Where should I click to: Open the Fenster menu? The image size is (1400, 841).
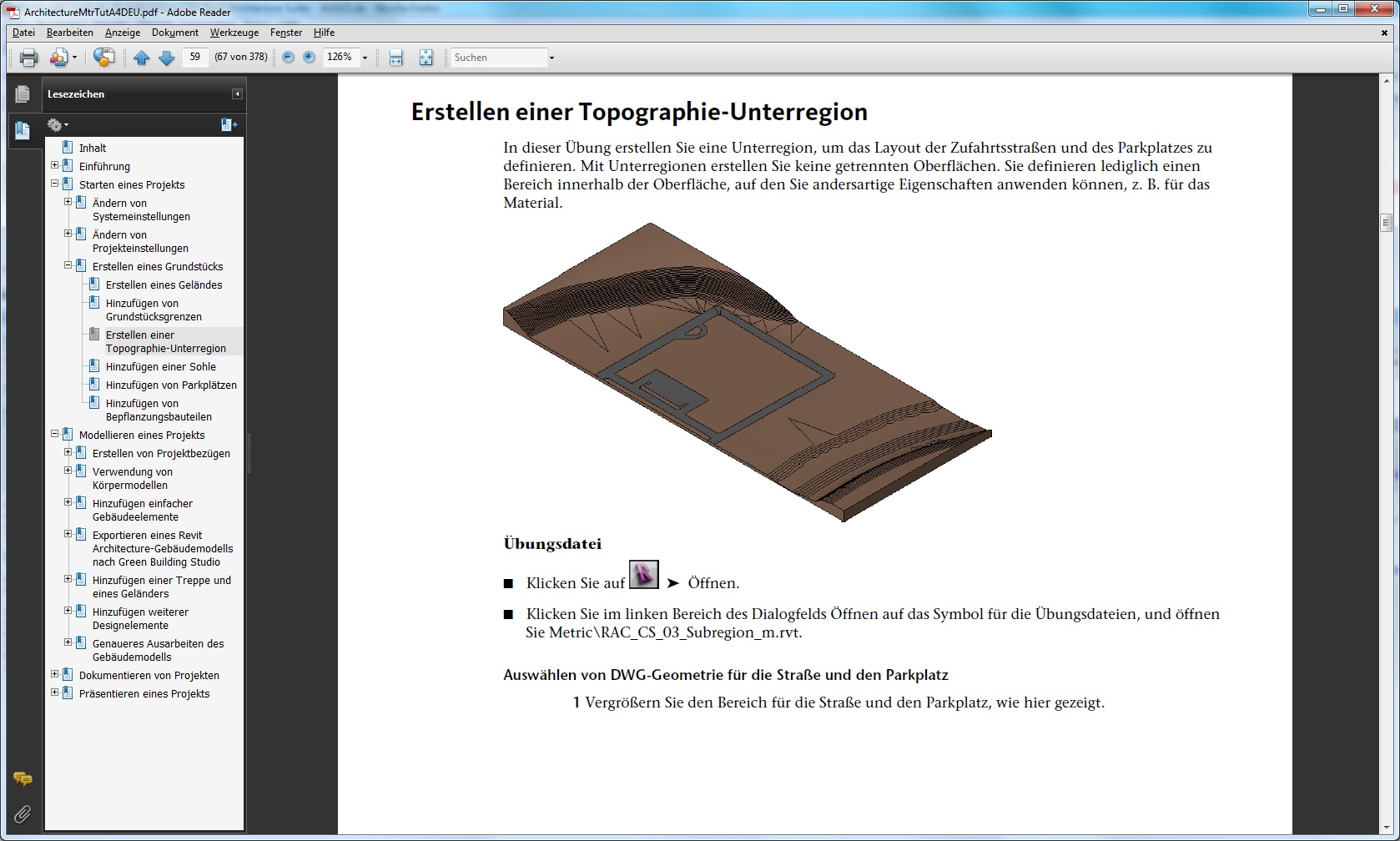pyautogui.click(x=286, y=33)
